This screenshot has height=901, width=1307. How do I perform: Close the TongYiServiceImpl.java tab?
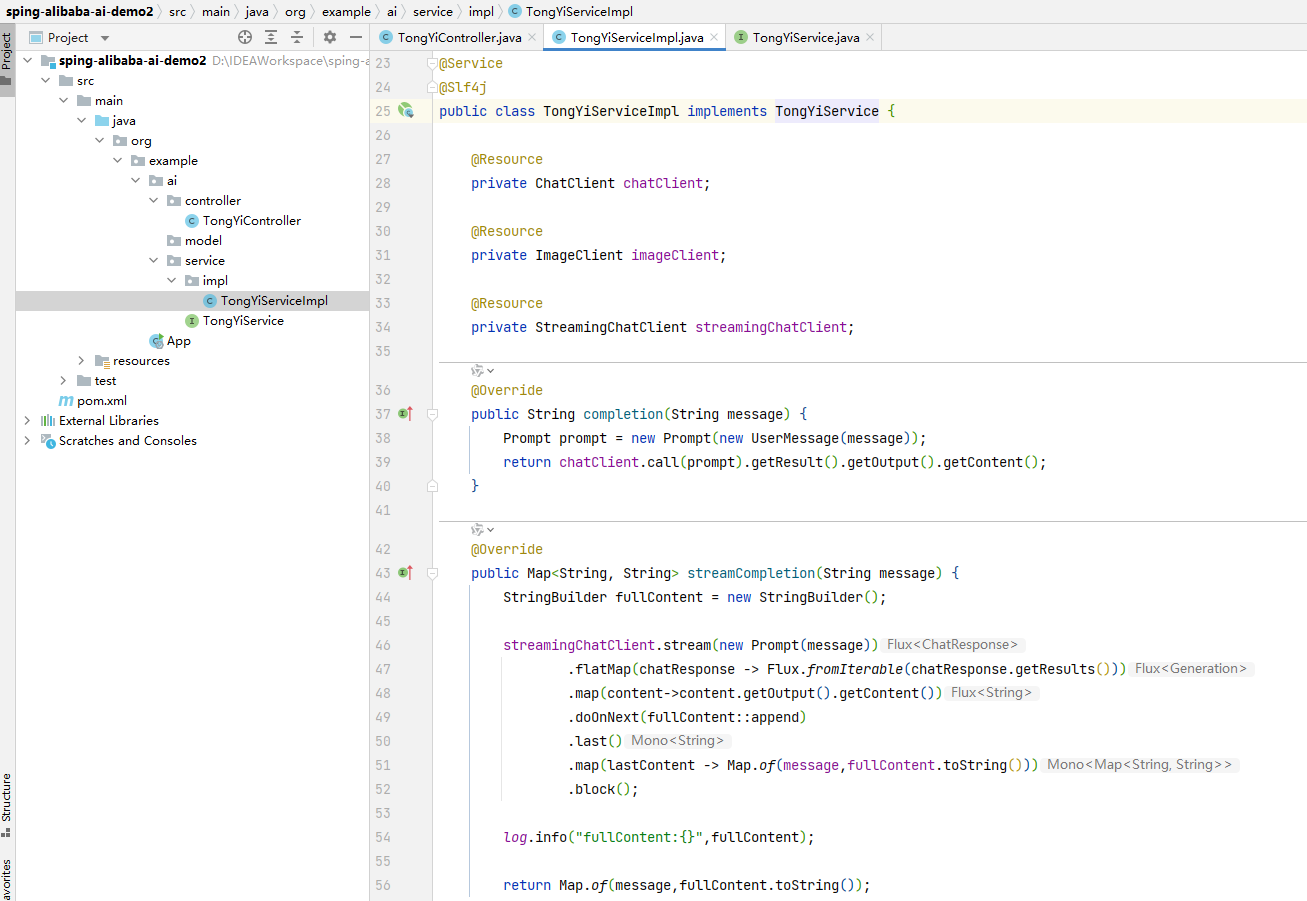point(714,37)
